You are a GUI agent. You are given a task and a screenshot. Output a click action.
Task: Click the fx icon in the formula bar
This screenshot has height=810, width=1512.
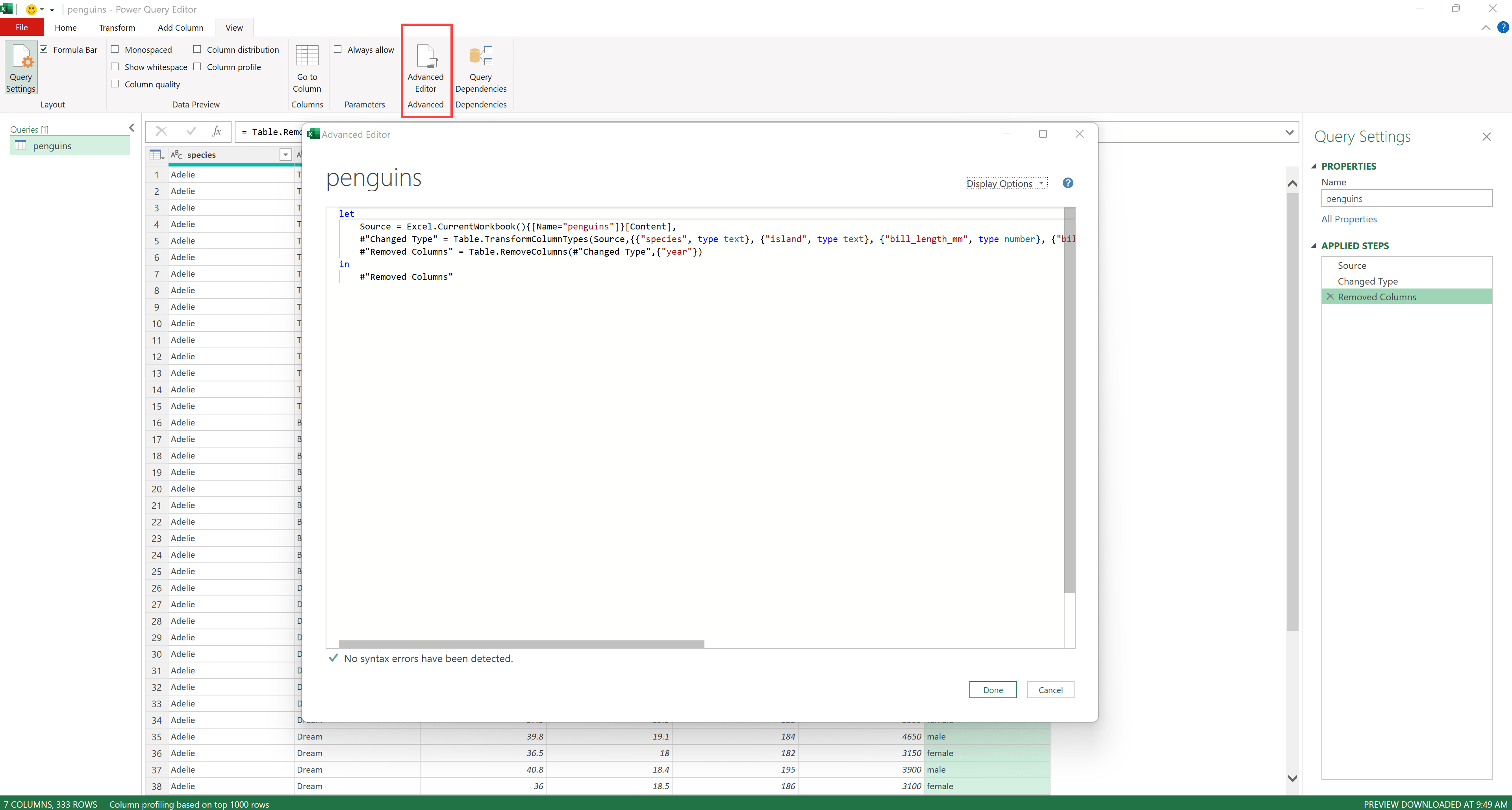click(x=217, y=131)
